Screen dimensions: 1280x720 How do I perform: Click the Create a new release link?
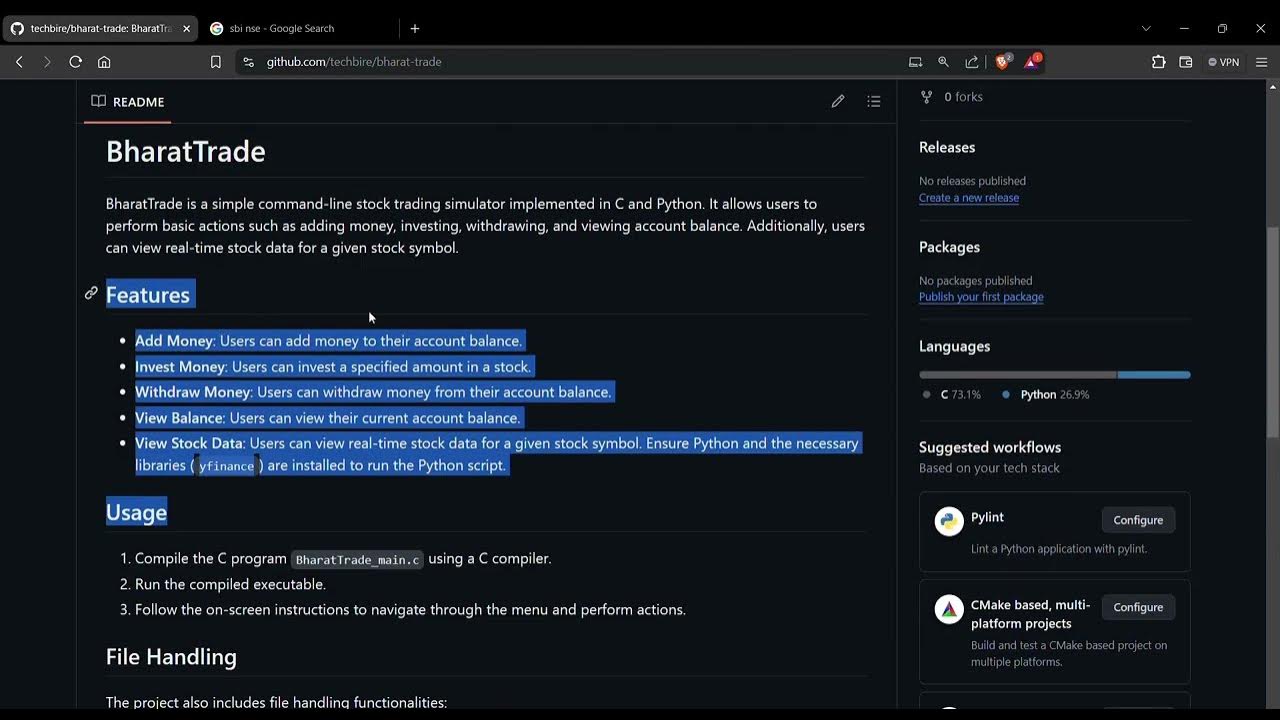(968, 198)
